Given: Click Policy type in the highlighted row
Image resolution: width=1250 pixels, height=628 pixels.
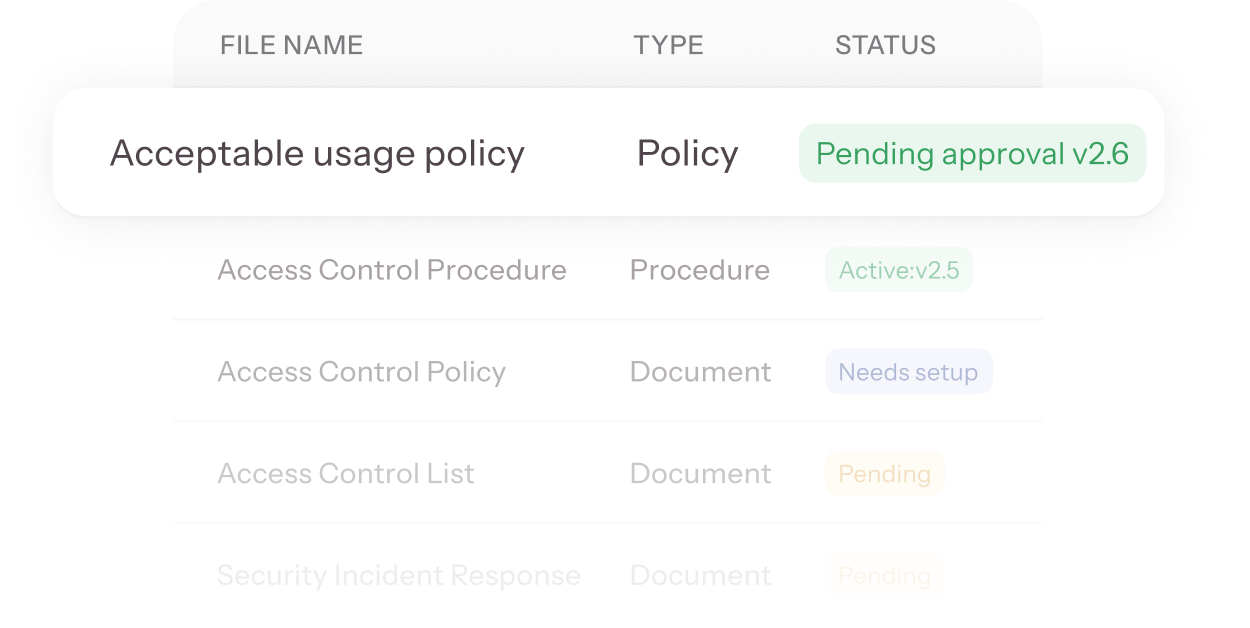Looking at the screenshot, I should (687, 153).
